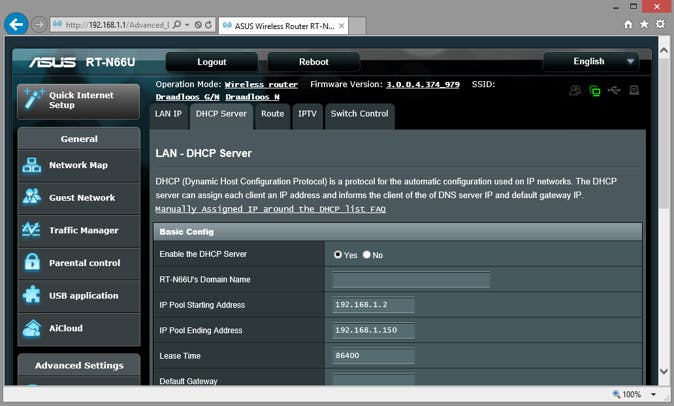
Task: Switch to the DHCP Server tab
Action: tap(221, 114)
